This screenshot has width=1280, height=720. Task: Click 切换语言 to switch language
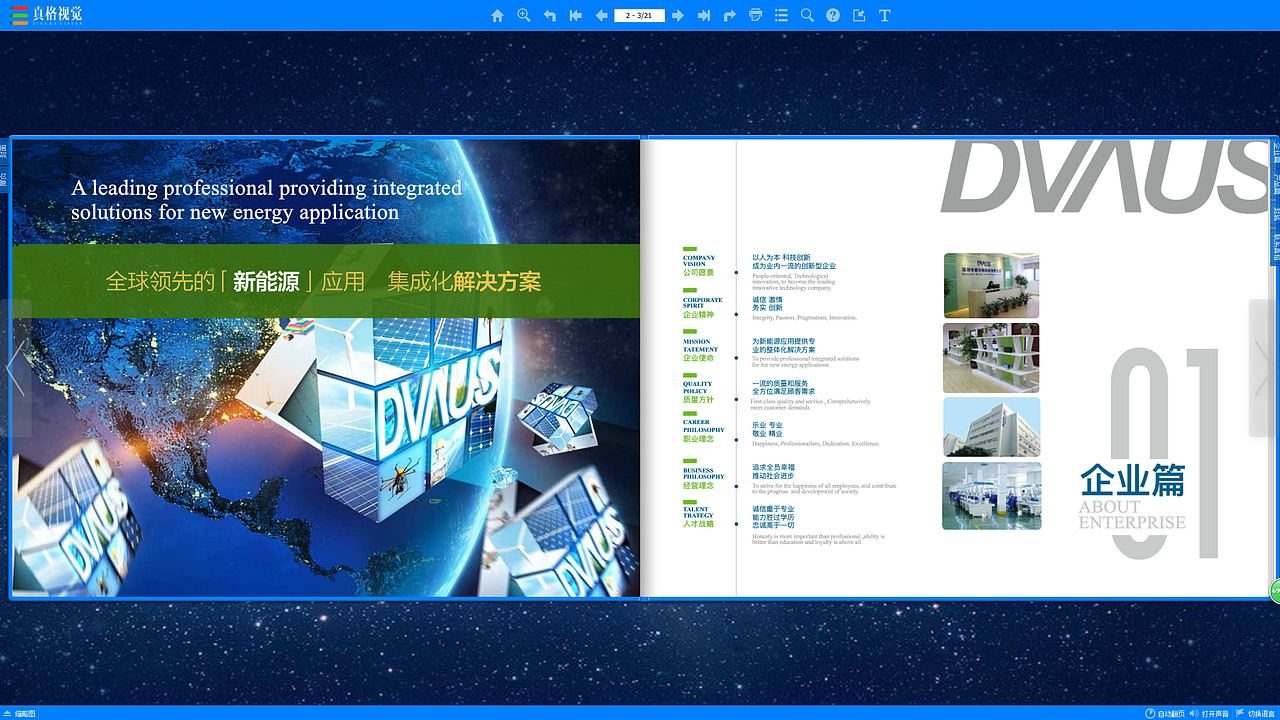(1257, 713)
